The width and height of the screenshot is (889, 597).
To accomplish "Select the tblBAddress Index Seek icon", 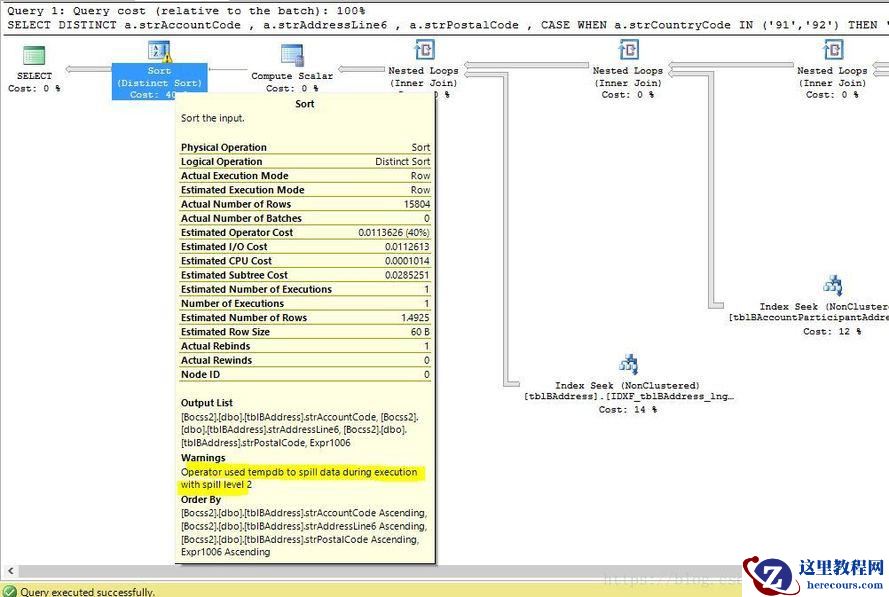I will point(628,364).
